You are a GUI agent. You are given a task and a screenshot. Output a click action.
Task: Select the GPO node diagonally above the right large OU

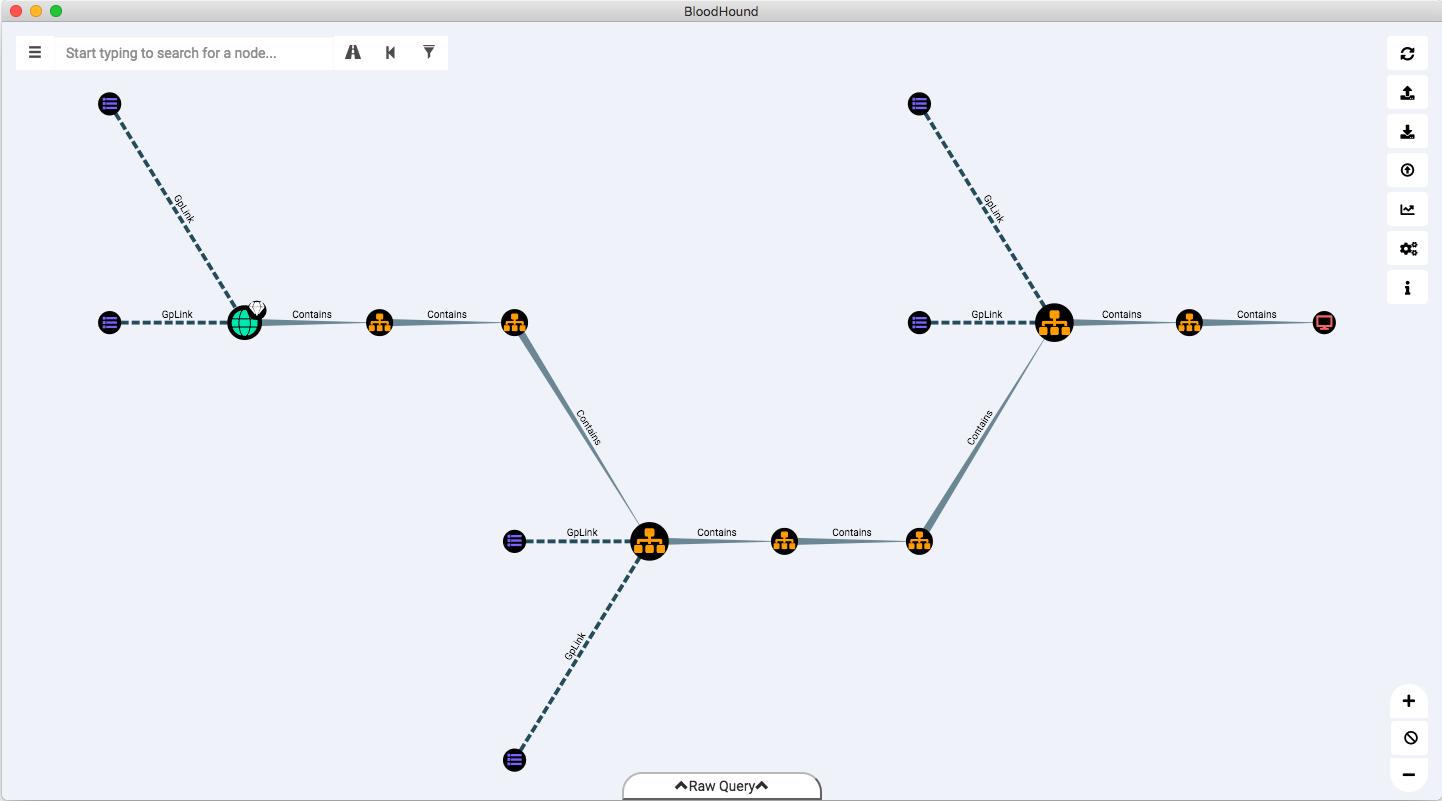click(919, 103)
